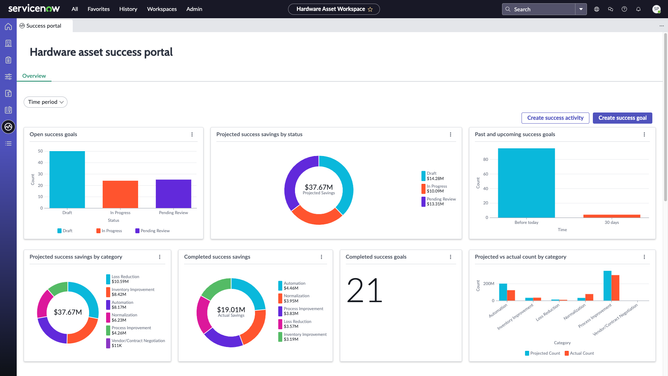
Task: Open the options menu for Projected success savings by status
Action: point(450,135)
